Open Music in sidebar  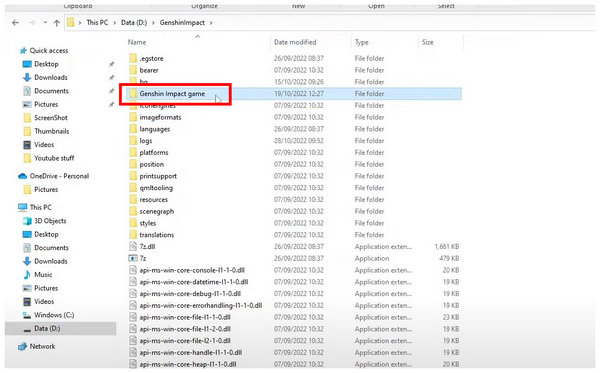click(38, 274)
